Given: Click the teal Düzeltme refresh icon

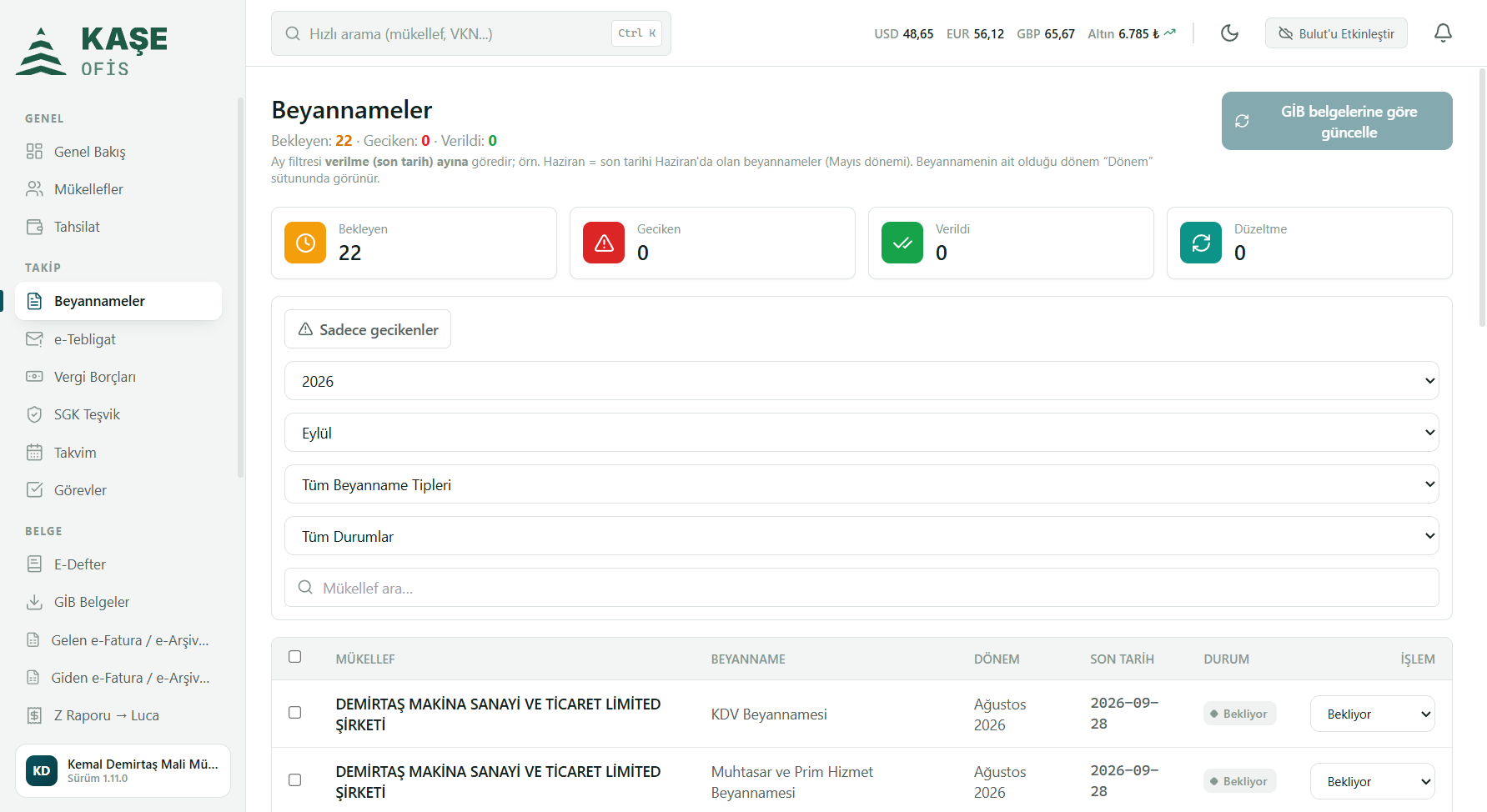Looking at the screenshot, I should 1201,243.
